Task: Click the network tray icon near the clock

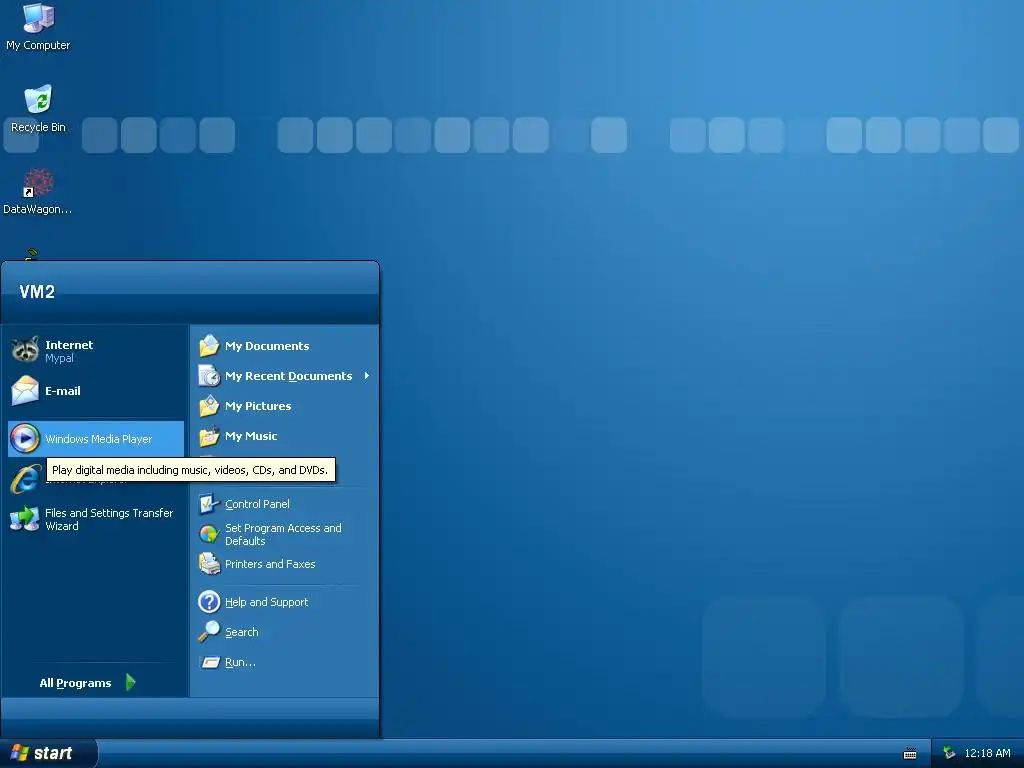Action: coord(949,753)
